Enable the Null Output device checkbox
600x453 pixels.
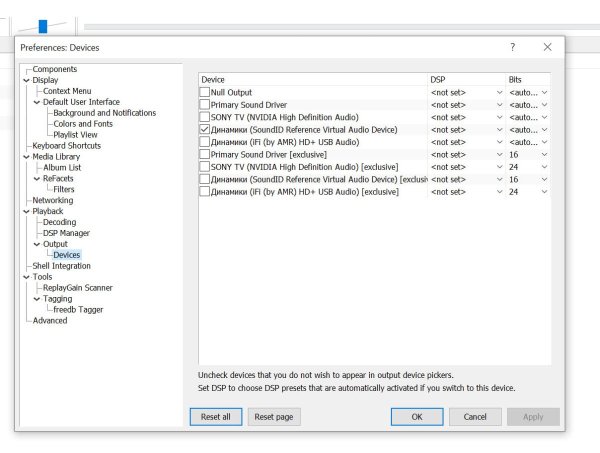coord(205,92)
